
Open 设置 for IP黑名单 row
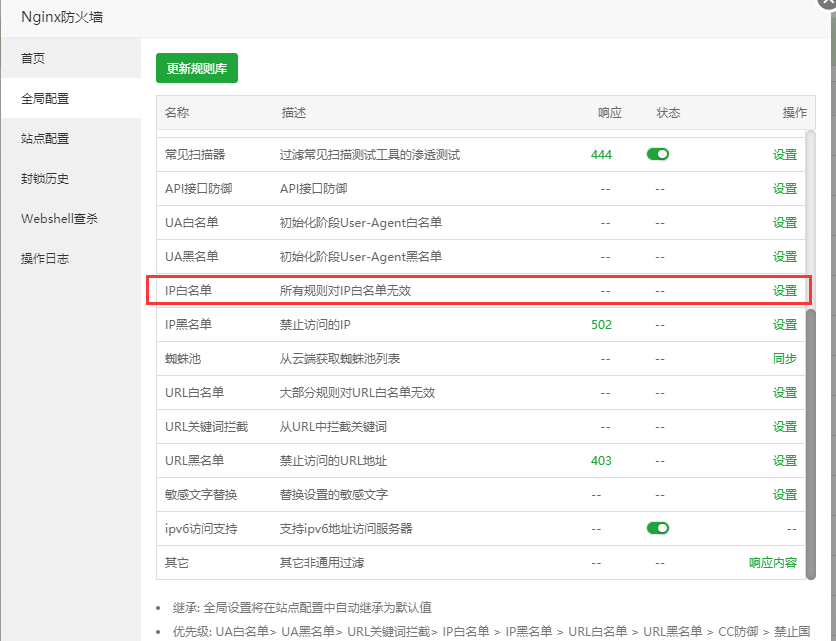(x=784, y=324)
